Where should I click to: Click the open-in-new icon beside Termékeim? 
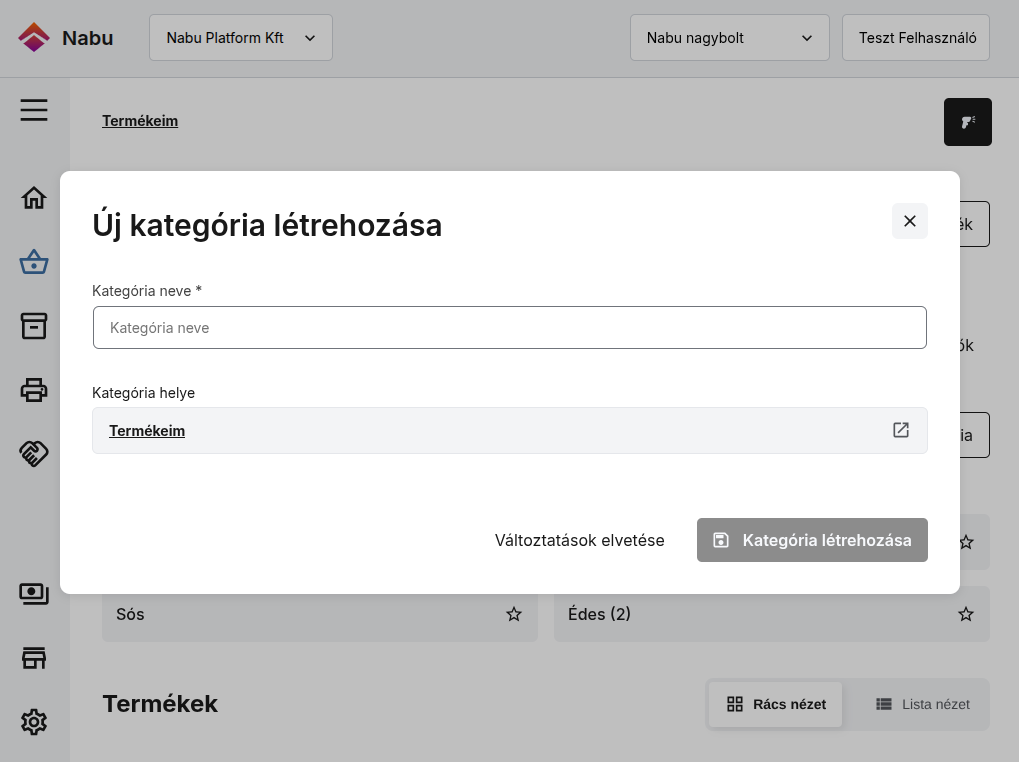point(901,430)
